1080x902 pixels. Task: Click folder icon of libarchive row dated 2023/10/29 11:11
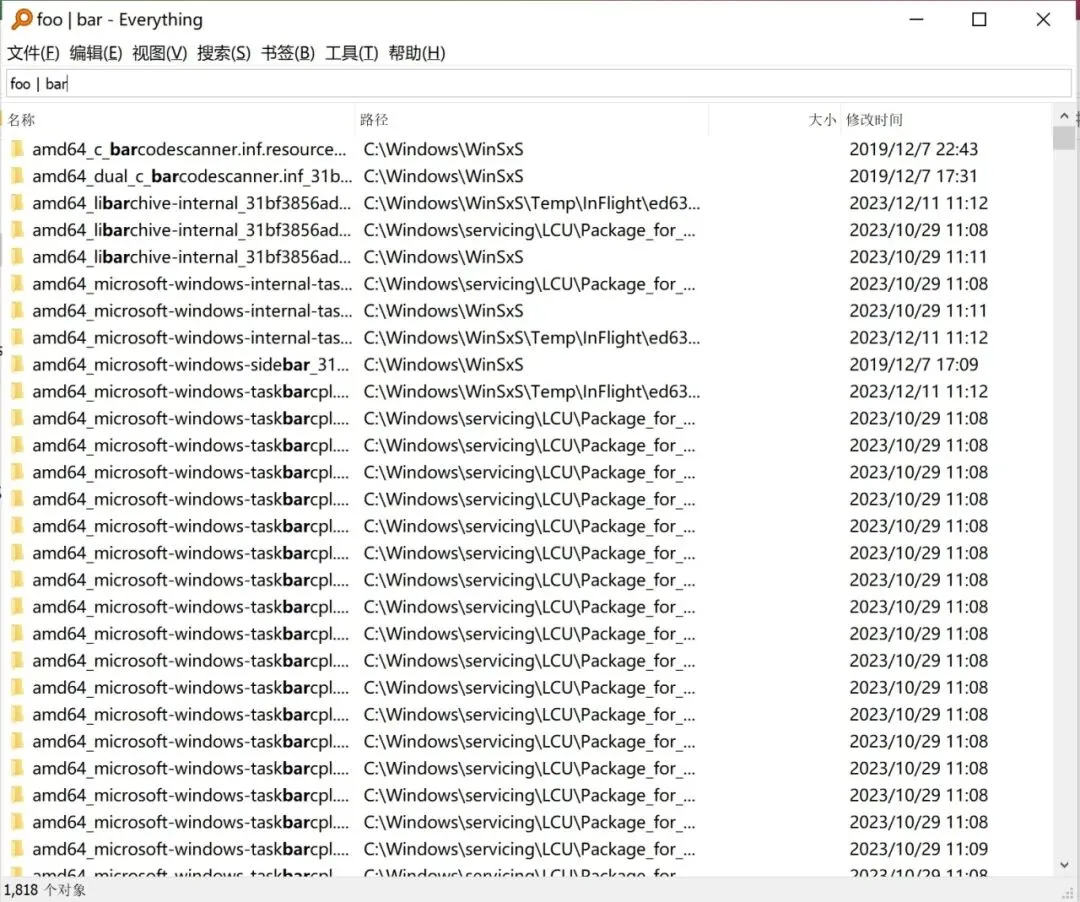pyautogui.click(x=18, y=257)
